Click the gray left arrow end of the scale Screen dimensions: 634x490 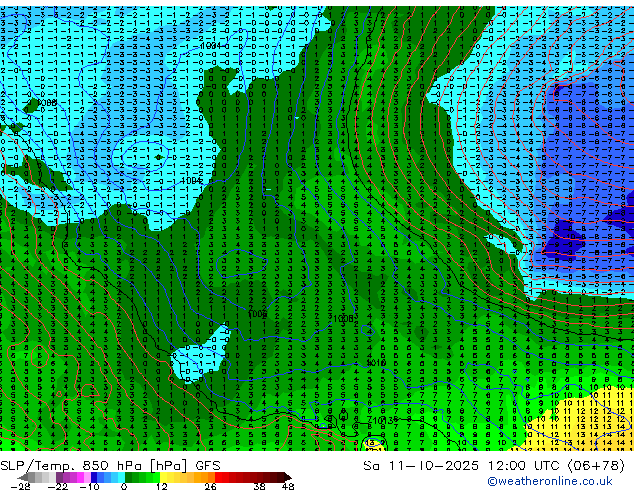pos(23,477)
